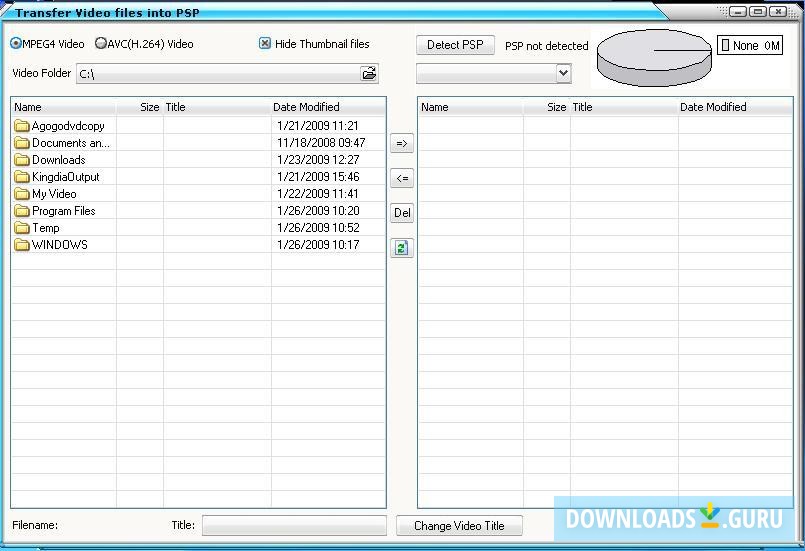Click the date 1/22/2009 11:41
Viewport: 805px width, 551px height.
pos(318,194)
